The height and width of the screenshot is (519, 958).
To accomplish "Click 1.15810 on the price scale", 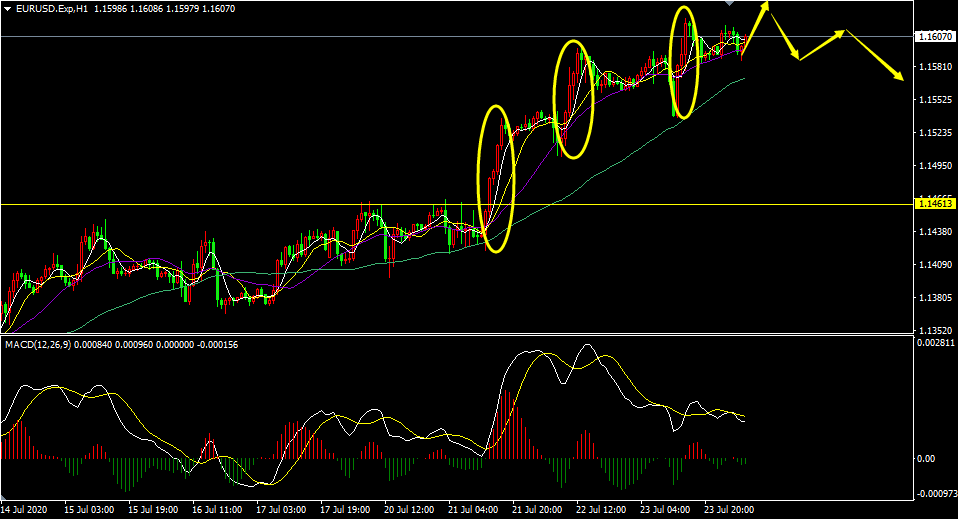I will pos(935,66).
